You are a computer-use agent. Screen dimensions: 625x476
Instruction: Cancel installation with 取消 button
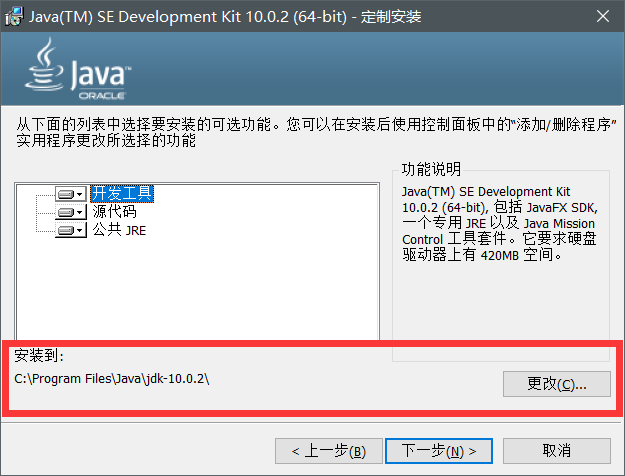(x=556, y=451)
